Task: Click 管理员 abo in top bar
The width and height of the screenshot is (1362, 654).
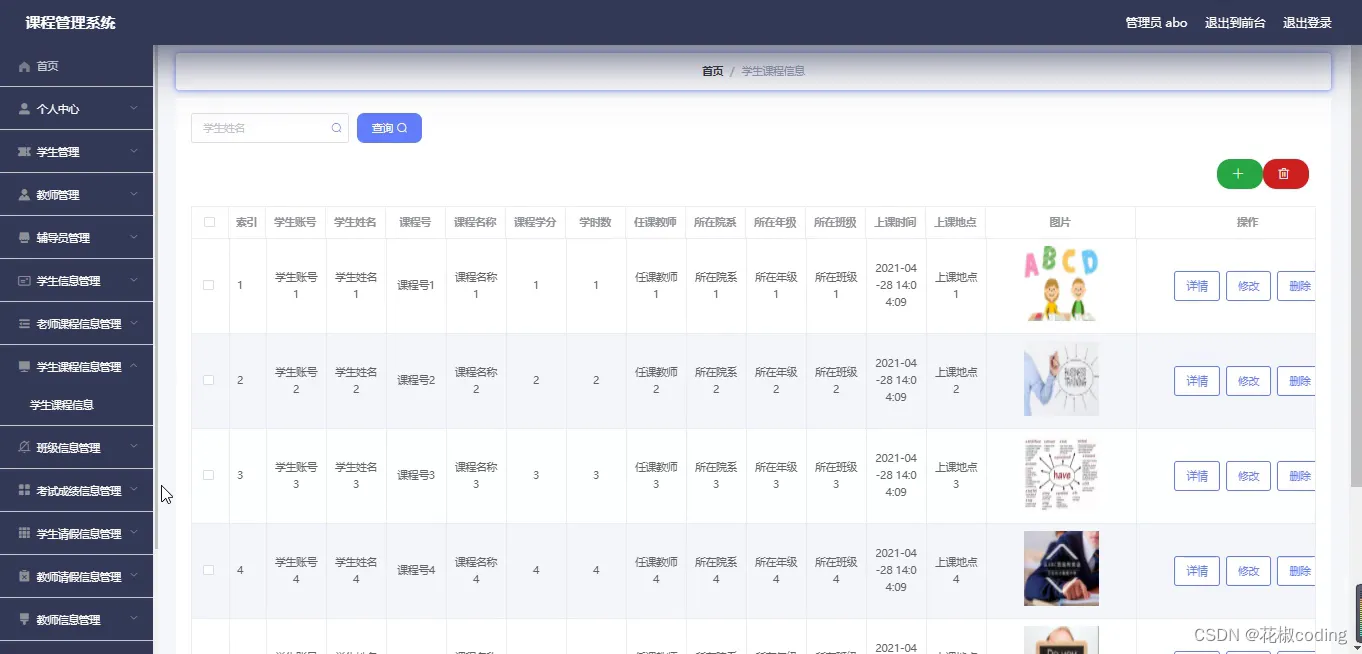Action: [x=1156, y=22]
